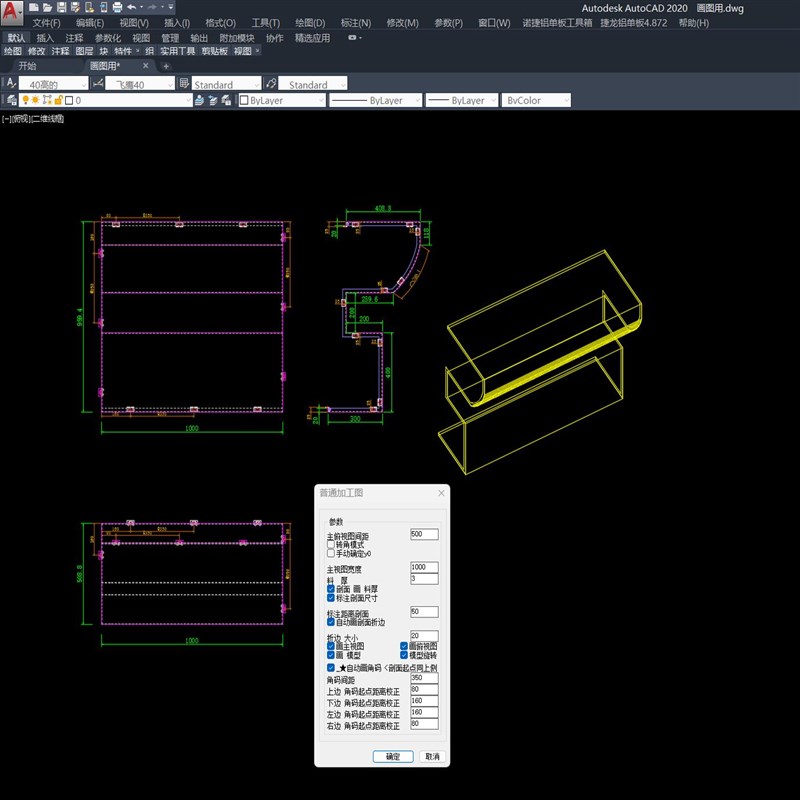Open the 文件(F) menu
This screenshot has width=800, height=800.
click(x=46, y=23)
